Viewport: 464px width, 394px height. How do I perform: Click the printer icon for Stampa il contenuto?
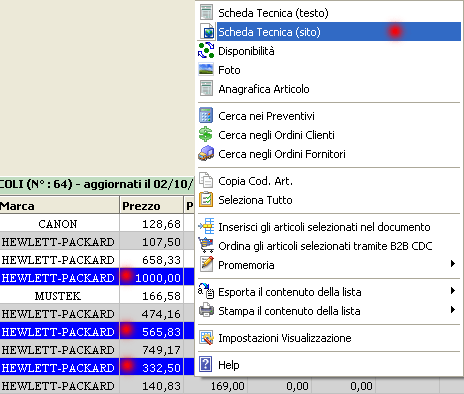coord(206,310)
